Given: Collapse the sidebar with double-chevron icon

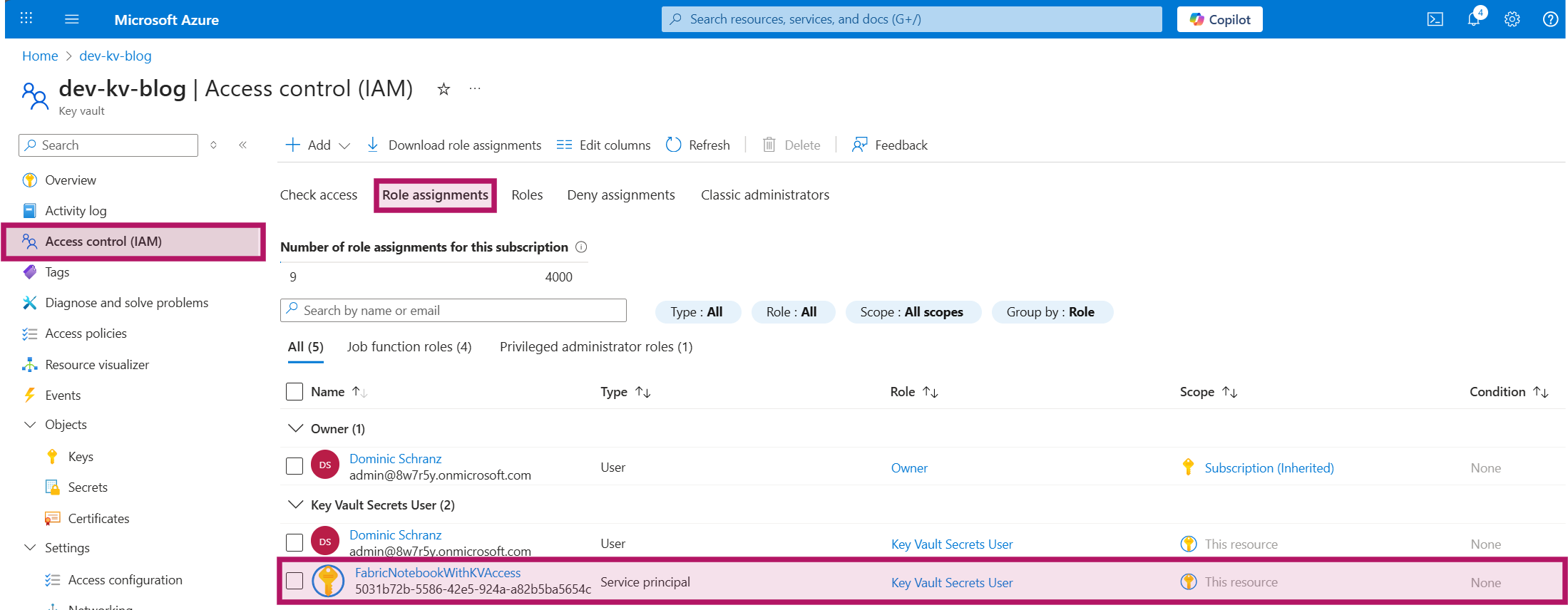Looking at the screenshot, I should click(x=242, y=145).
